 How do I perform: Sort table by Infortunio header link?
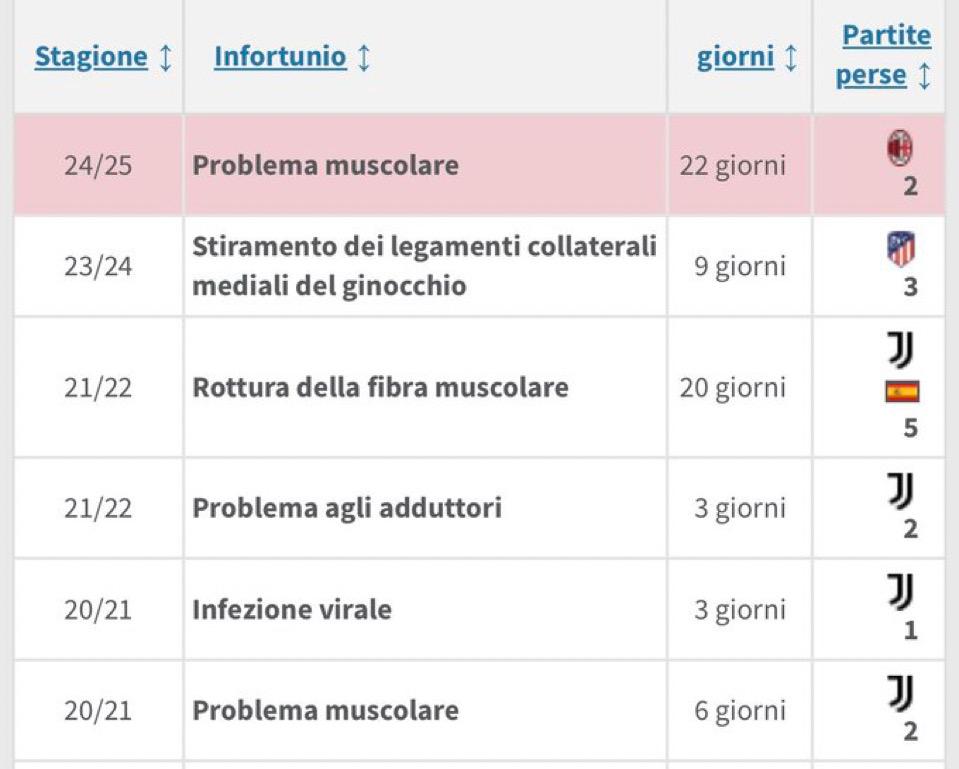click(280, 57)
